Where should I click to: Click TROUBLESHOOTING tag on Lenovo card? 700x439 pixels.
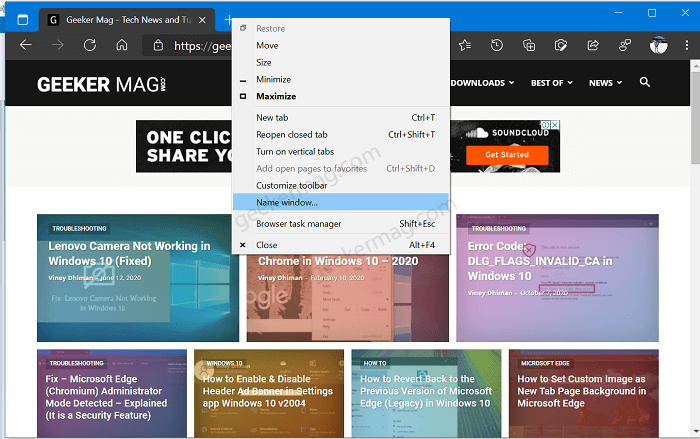tap(79, 229)
